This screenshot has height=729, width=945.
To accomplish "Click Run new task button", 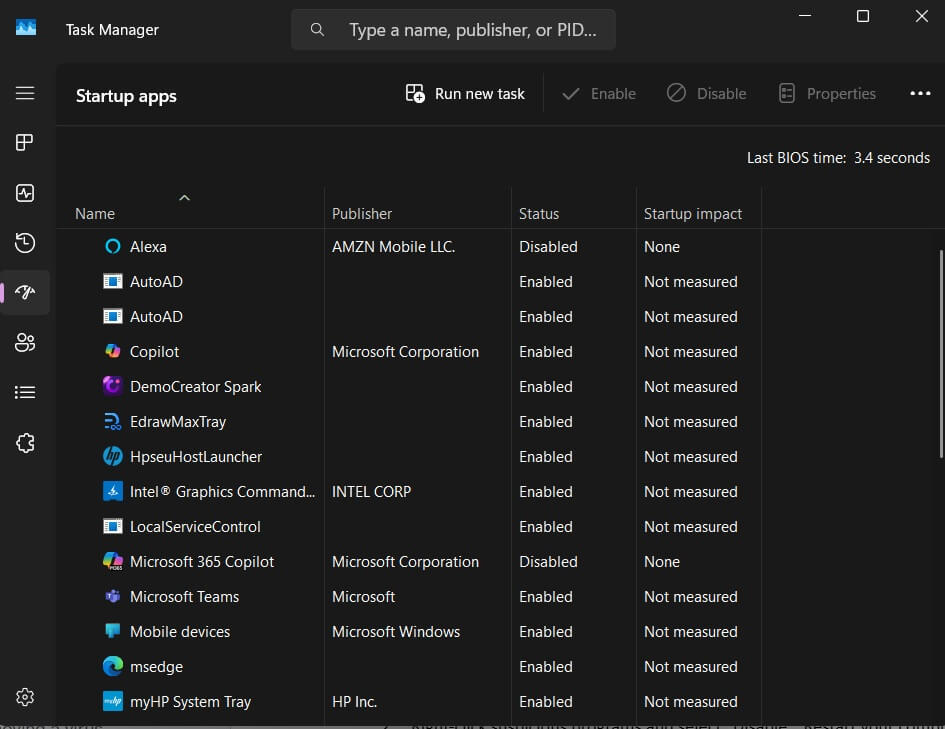I will click(465, 94).
